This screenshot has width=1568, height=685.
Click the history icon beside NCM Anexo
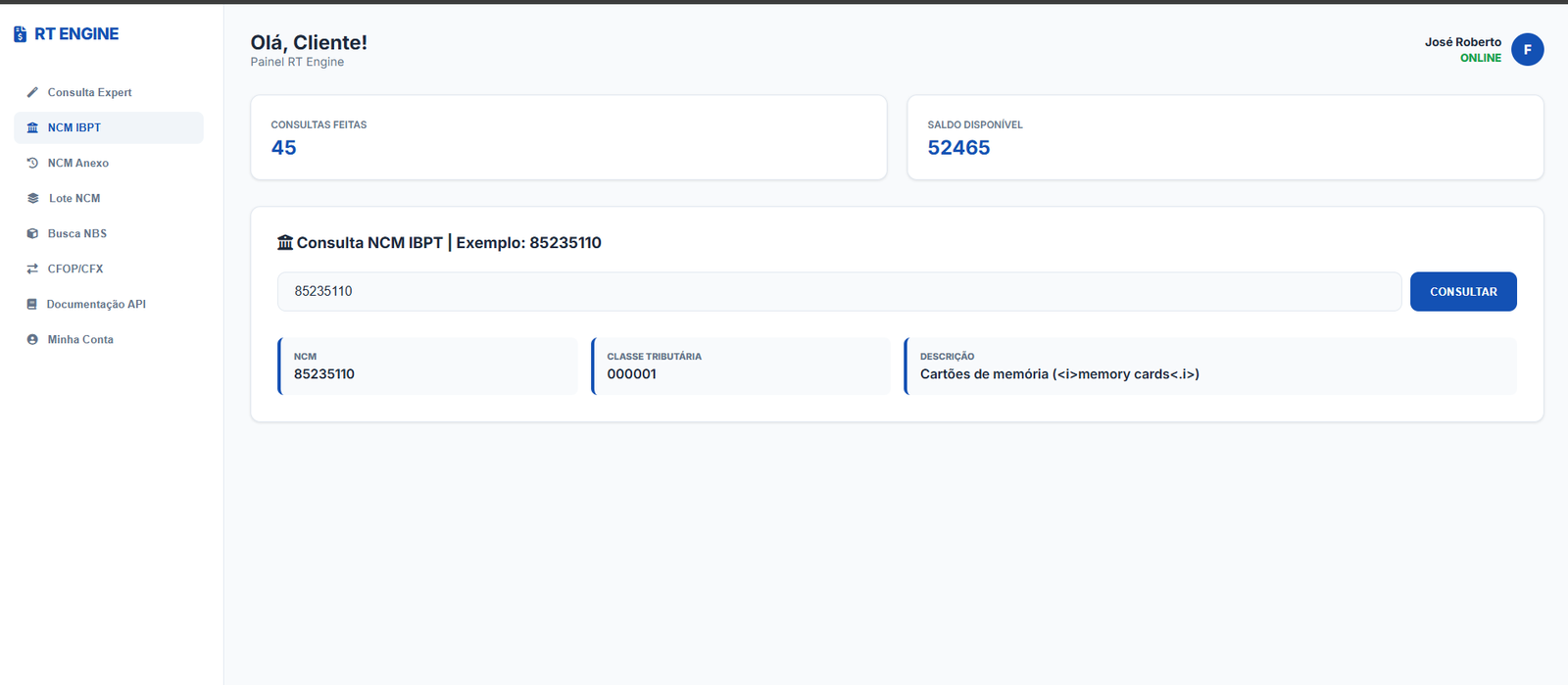32,163
